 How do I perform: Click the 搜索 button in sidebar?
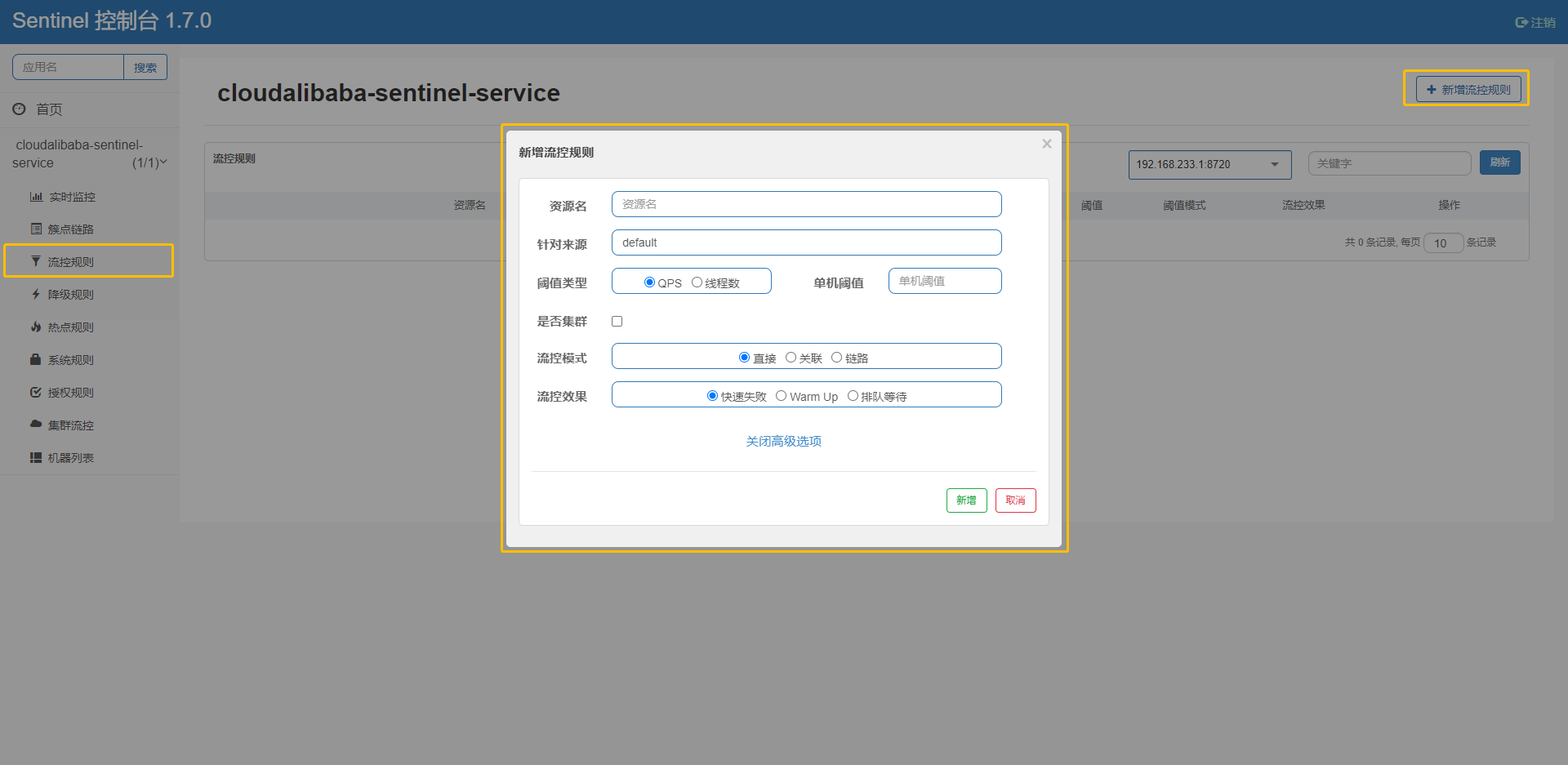point(145,67)
